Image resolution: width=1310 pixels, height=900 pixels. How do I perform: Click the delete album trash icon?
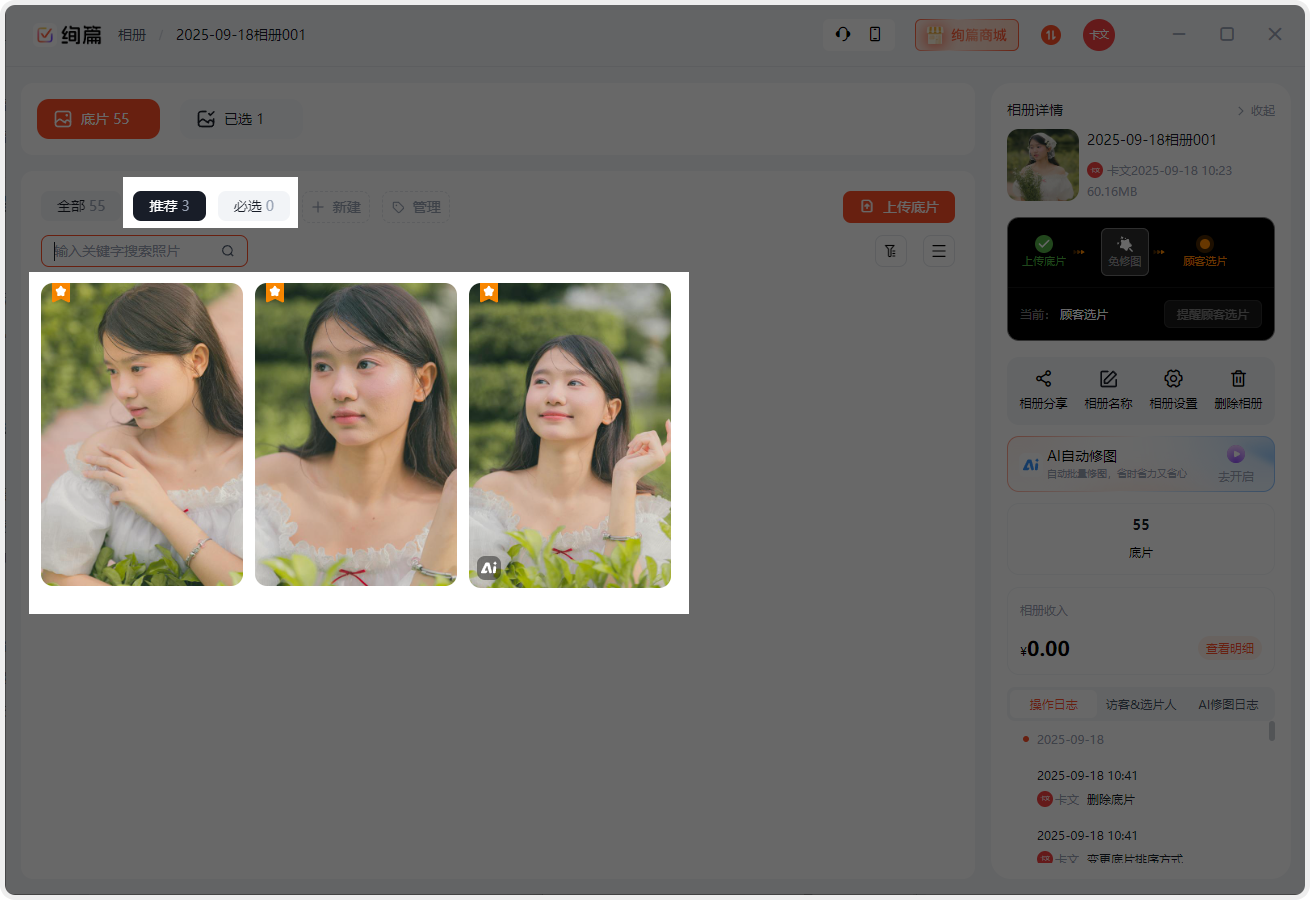click(1238, 379)
